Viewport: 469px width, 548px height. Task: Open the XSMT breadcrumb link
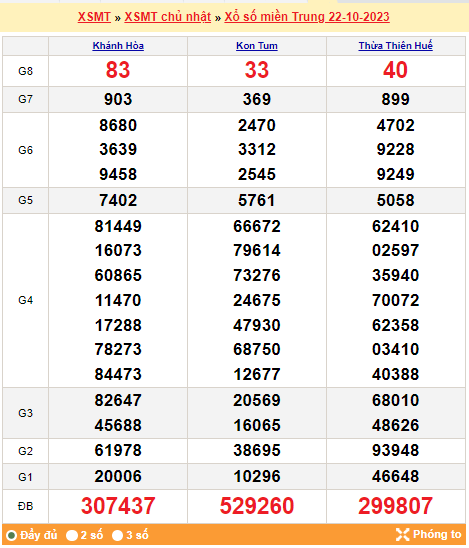tap(94, 17)
